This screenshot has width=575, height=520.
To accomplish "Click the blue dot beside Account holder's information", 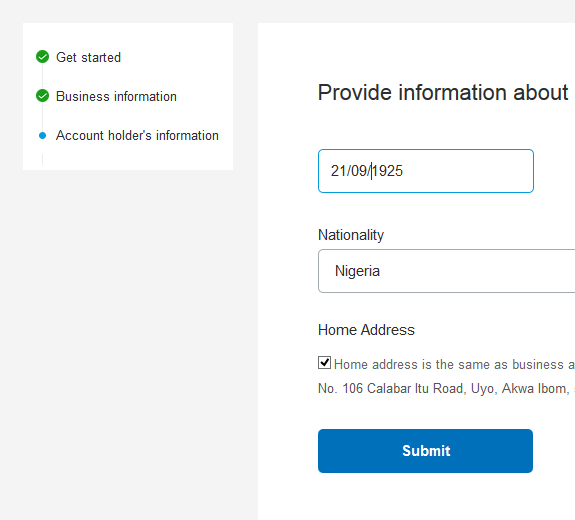I will pos(43,136).
